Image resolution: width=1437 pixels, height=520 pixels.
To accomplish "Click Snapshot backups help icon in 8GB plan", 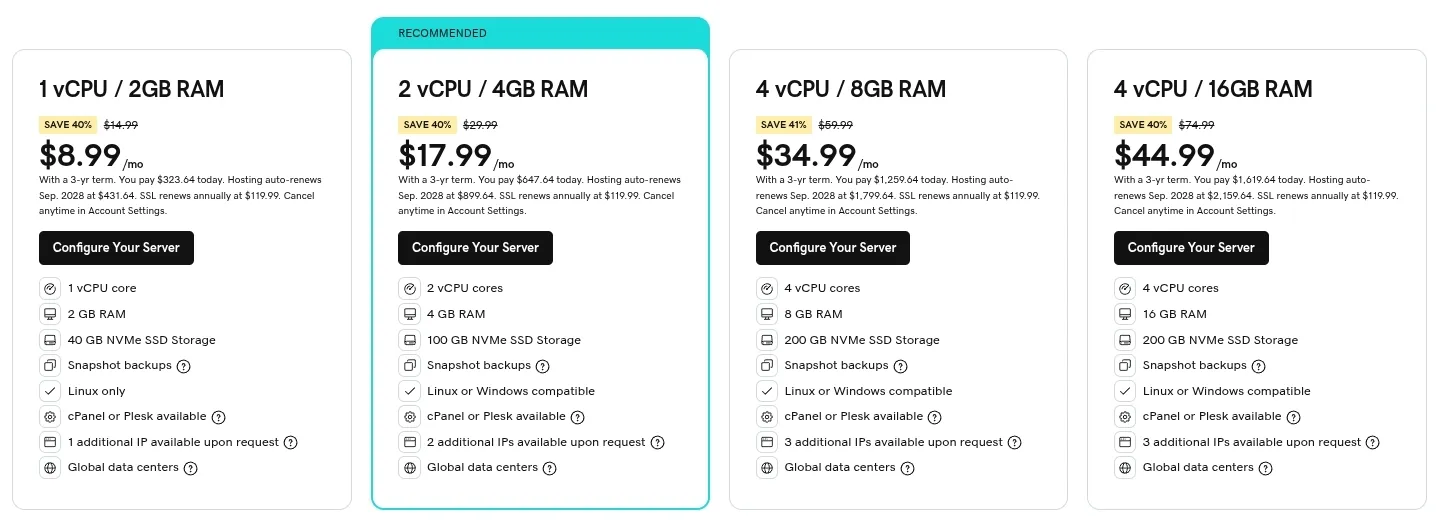I will tap(900, 366).
